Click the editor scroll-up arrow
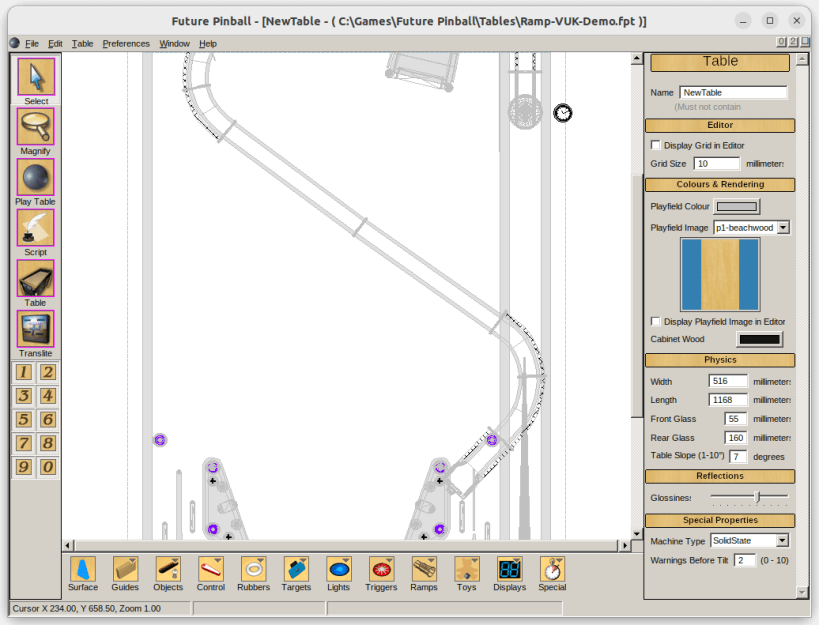819x625 pixels. click(637, 58)
